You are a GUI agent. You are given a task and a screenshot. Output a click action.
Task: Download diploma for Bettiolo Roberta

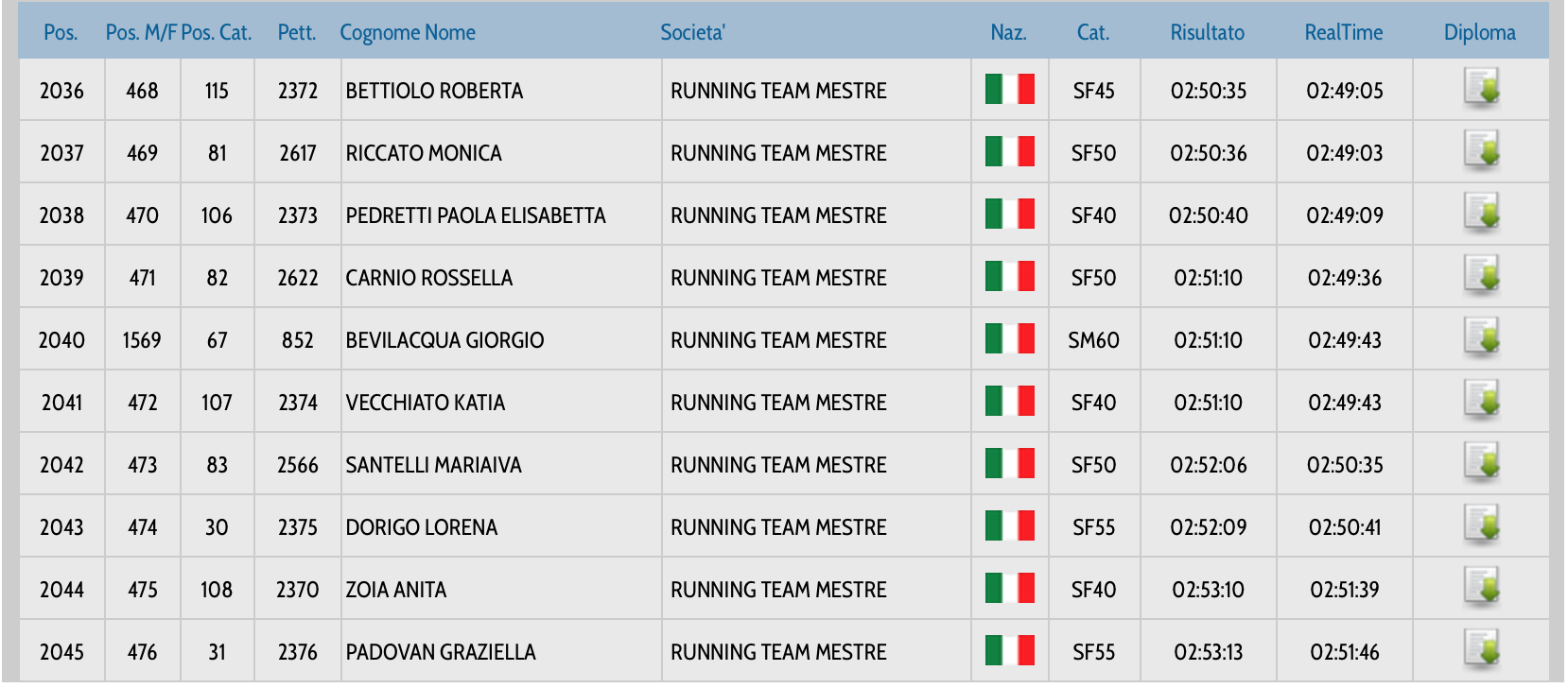pyautogui.click(x=1481, y=89)
